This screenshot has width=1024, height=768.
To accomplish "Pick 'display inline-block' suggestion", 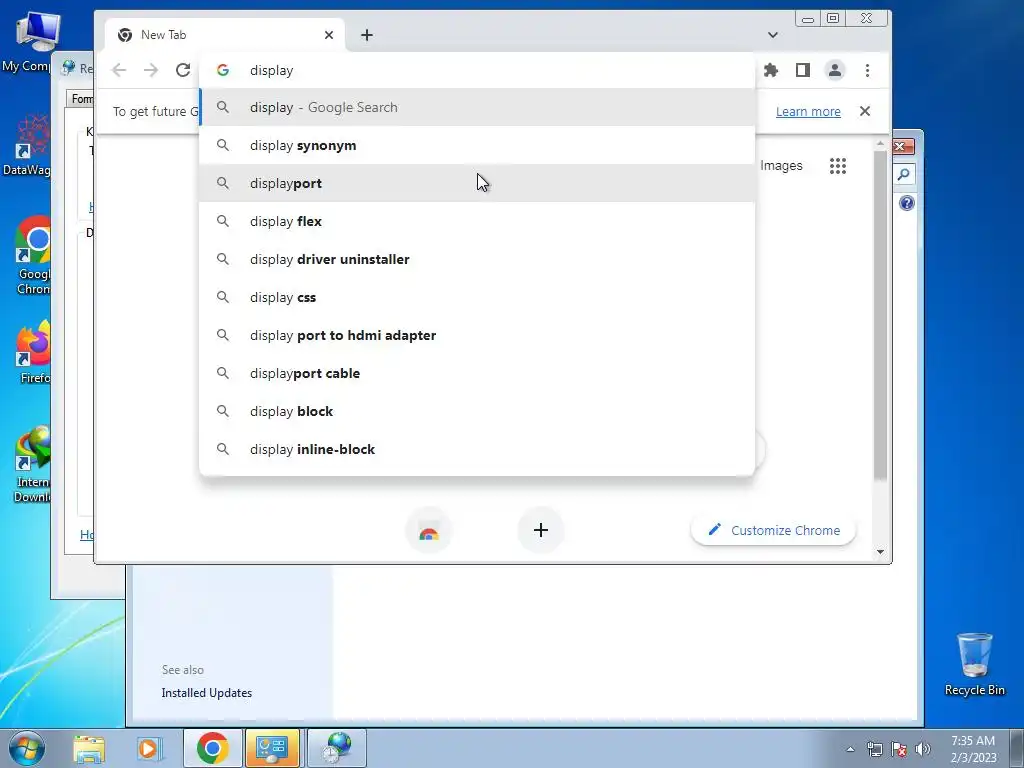I will pyautogui.click(x=477, y=449).
